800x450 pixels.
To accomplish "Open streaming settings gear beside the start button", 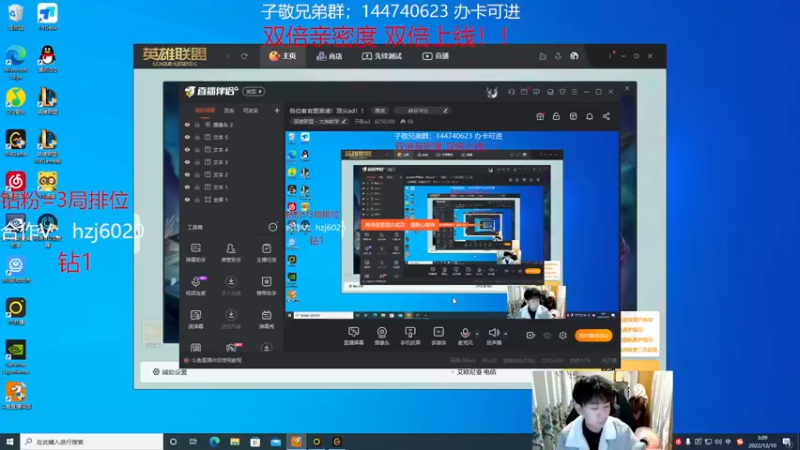I will [x=563, y=335].
